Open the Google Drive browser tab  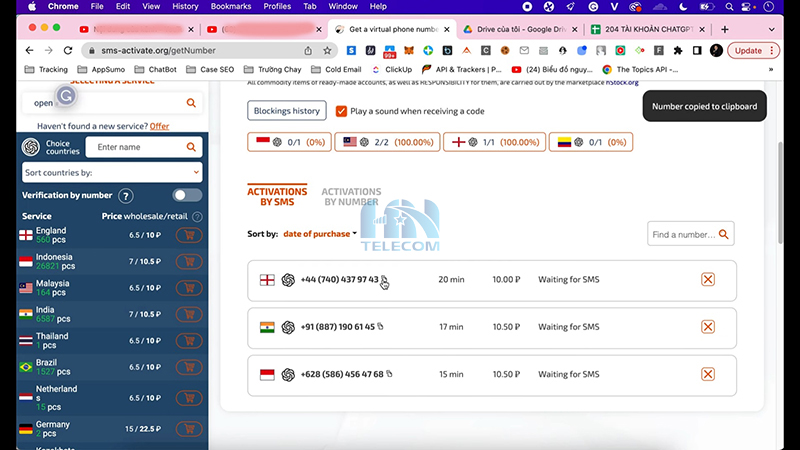520,29
